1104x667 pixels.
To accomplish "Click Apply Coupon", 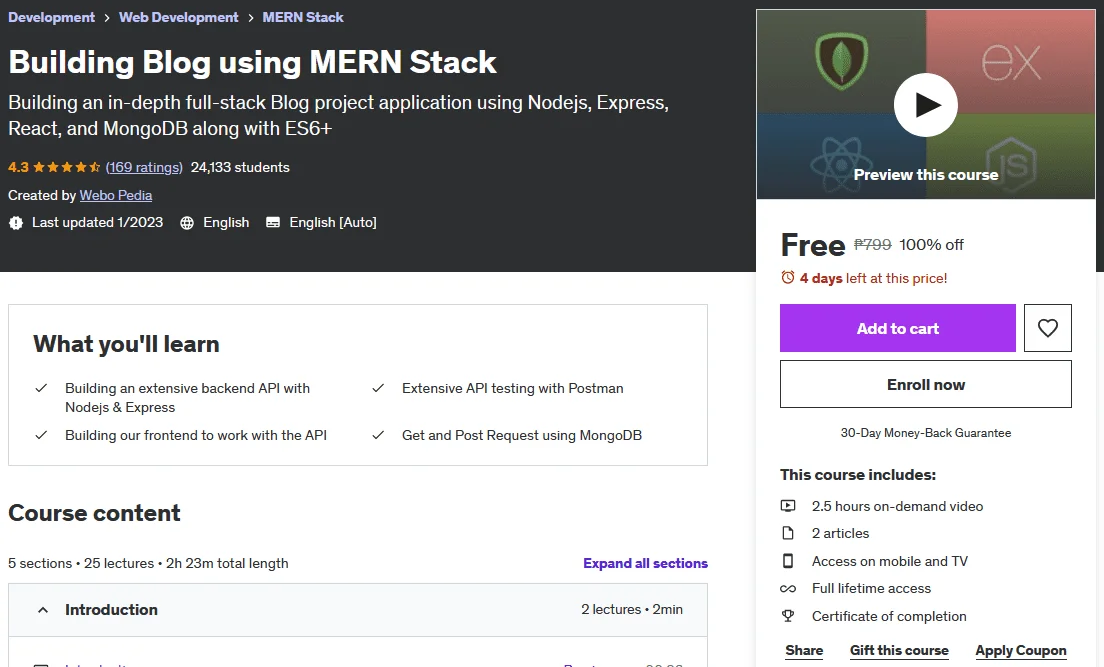I will pos(1021,650).
